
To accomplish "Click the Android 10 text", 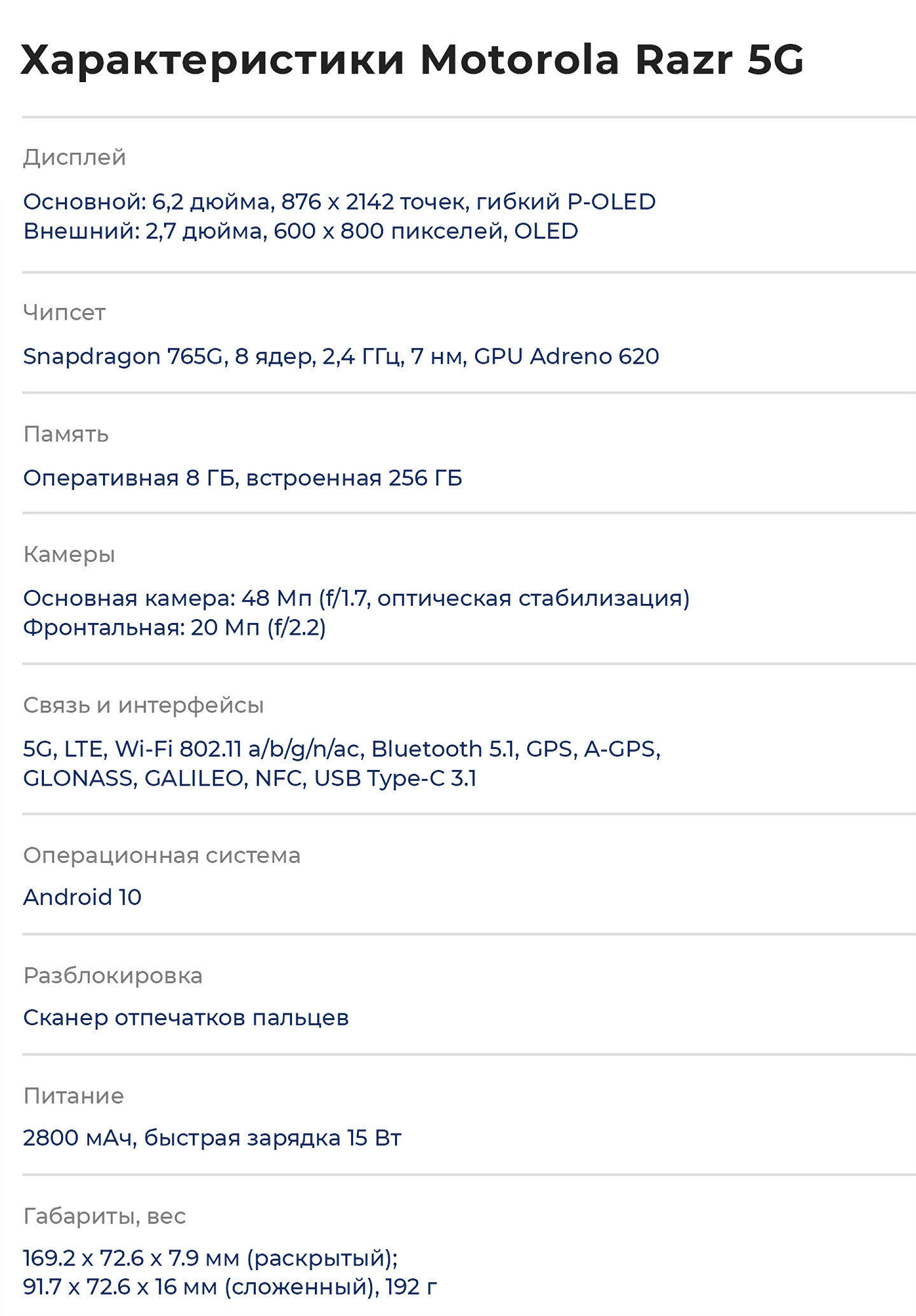I will coord(82,897).
